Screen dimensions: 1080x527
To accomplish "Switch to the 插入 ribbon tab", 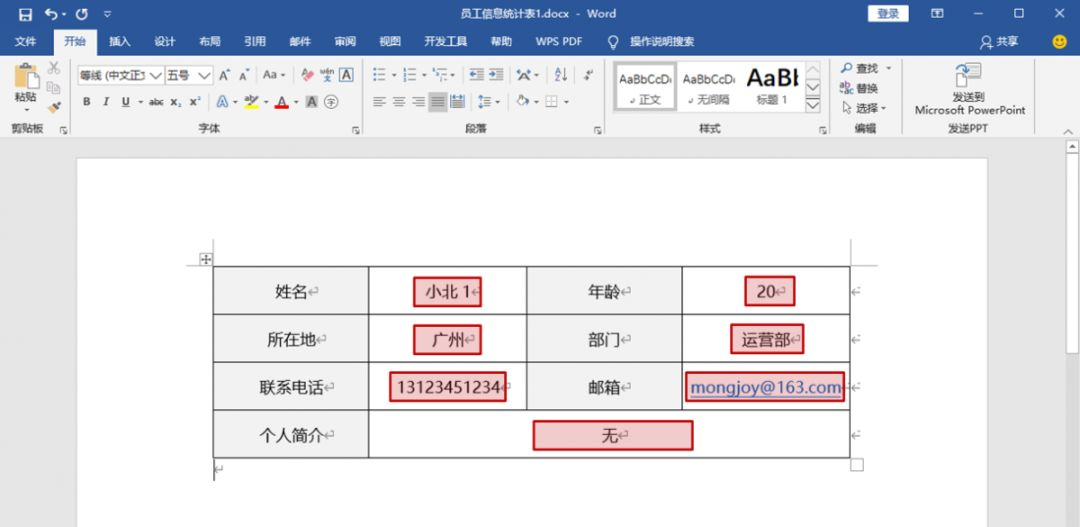I will (120, 42).
